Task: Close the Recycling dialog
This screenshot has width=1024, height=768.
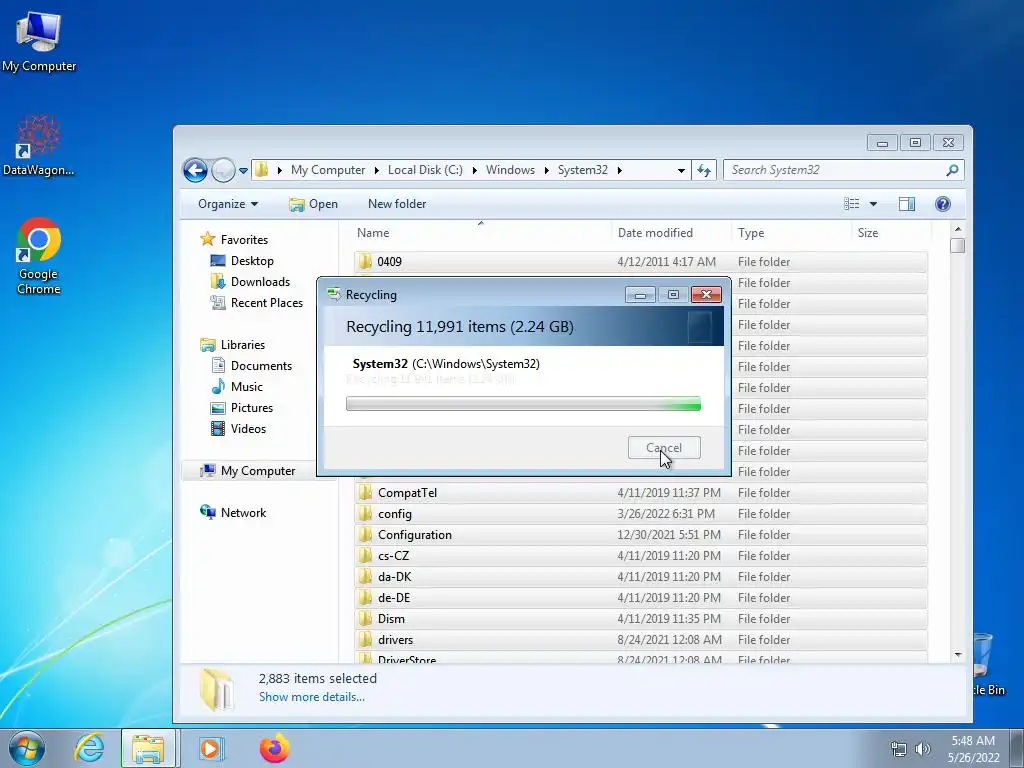Action: 706,295
